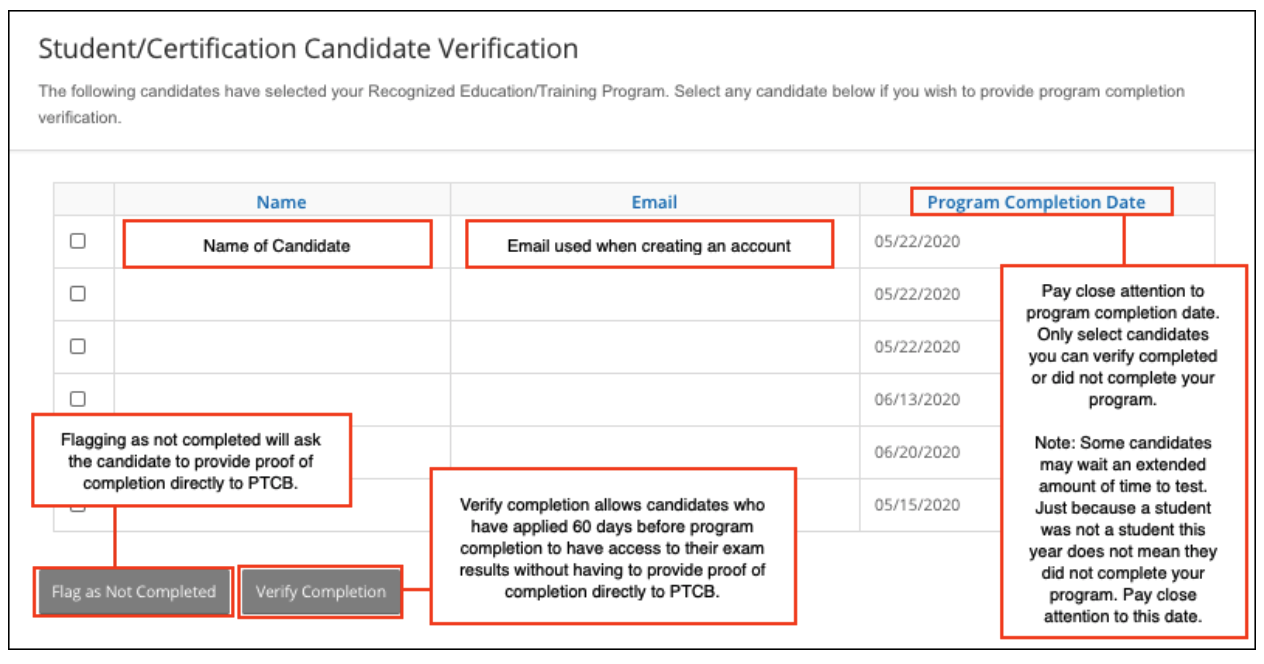
Task: Sort candidates by Email column
Action: (x=655, y=201)
